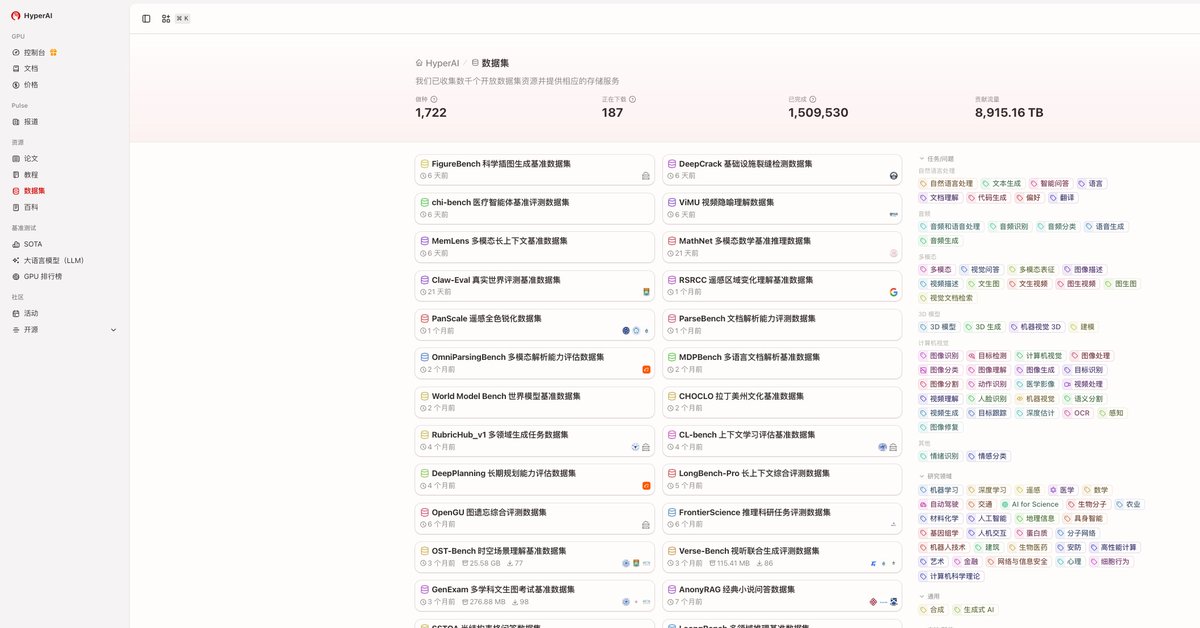Image resolution: width=1200 pixels, height=628 pixels.
Task: Click the gift icon beside 控制台
Action: point(53,52)
